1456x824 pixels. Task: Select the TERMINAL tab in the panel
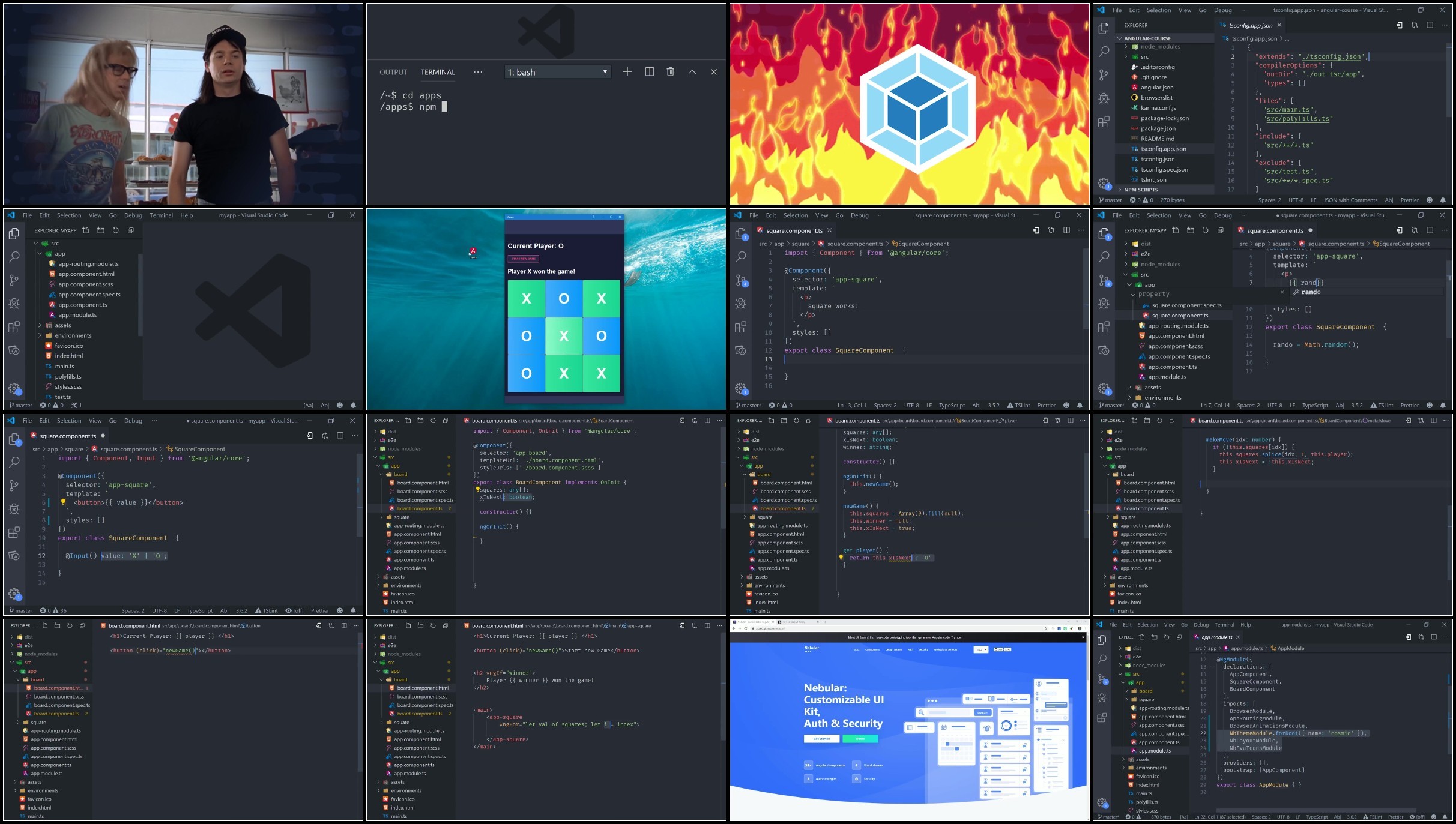pos(438,72)
